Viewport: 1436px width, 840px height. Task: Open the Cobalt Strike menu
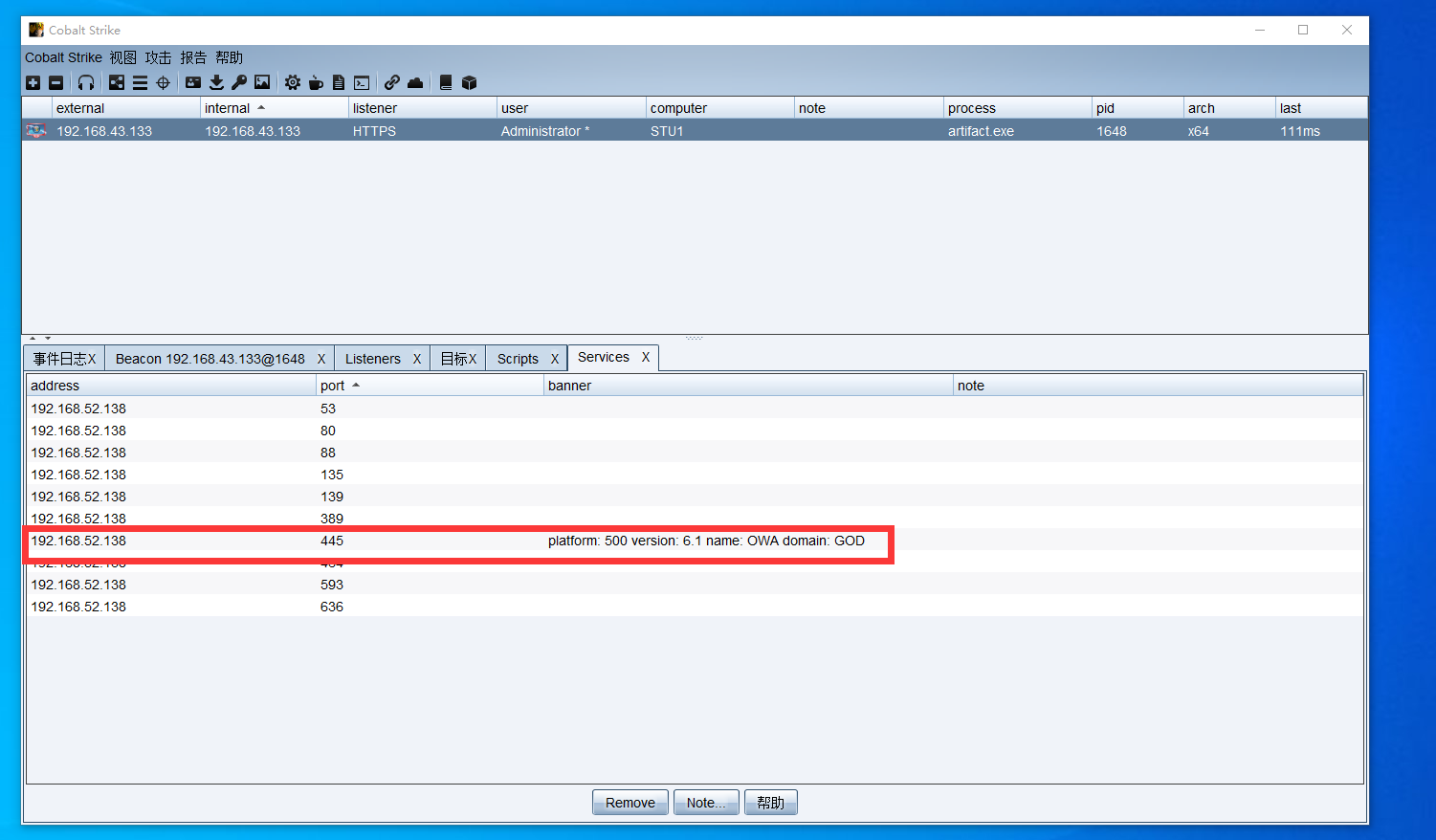click(63, 57)
